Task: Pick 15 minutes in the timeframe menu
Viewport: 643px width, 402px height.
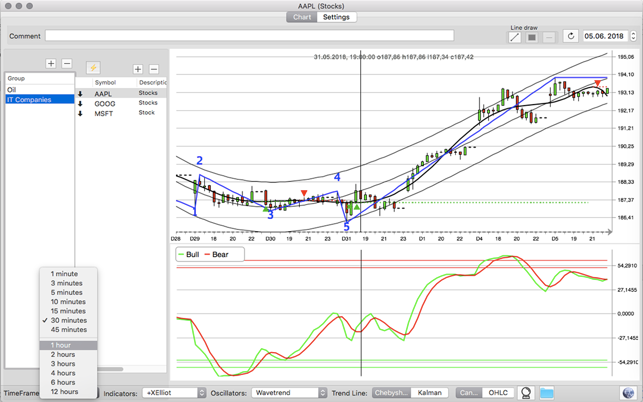Action: click(x=69, y=311)
